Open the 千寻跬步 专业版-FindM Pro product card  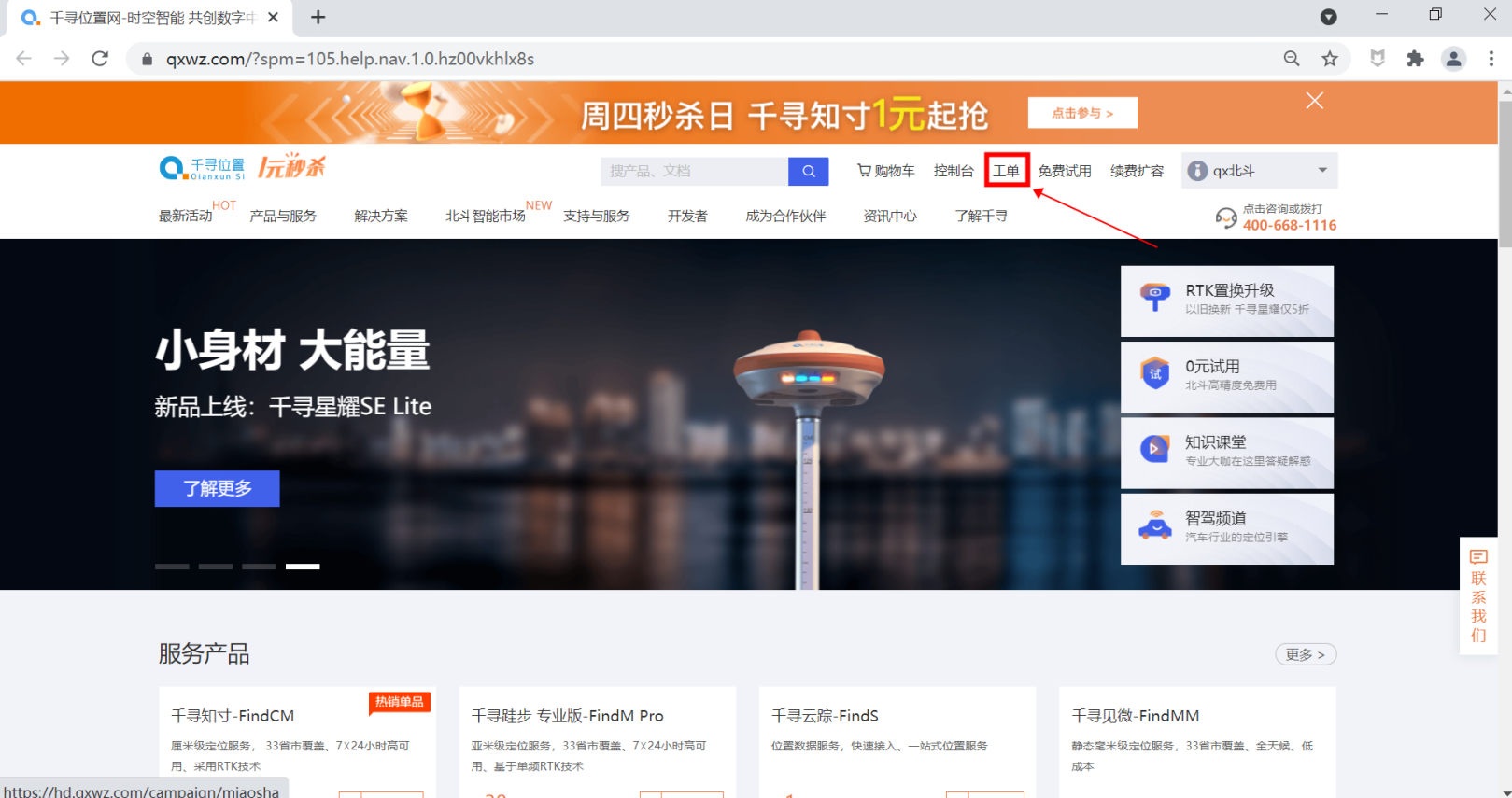click(598, 742)
